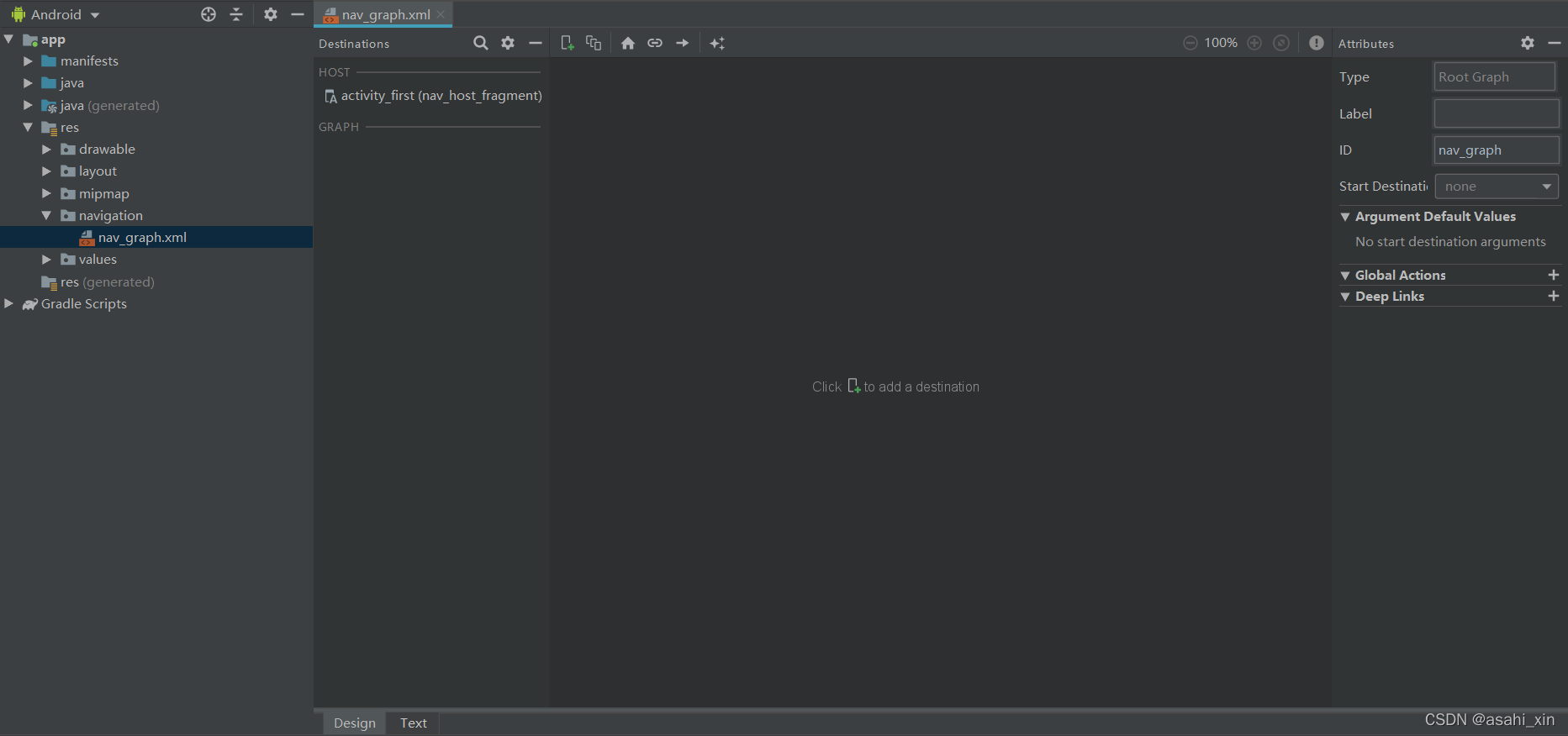The height and width of the screenshot is (736, 1568).
Task: Click the Type field Root Graph
Action: tap(1494, 76)
